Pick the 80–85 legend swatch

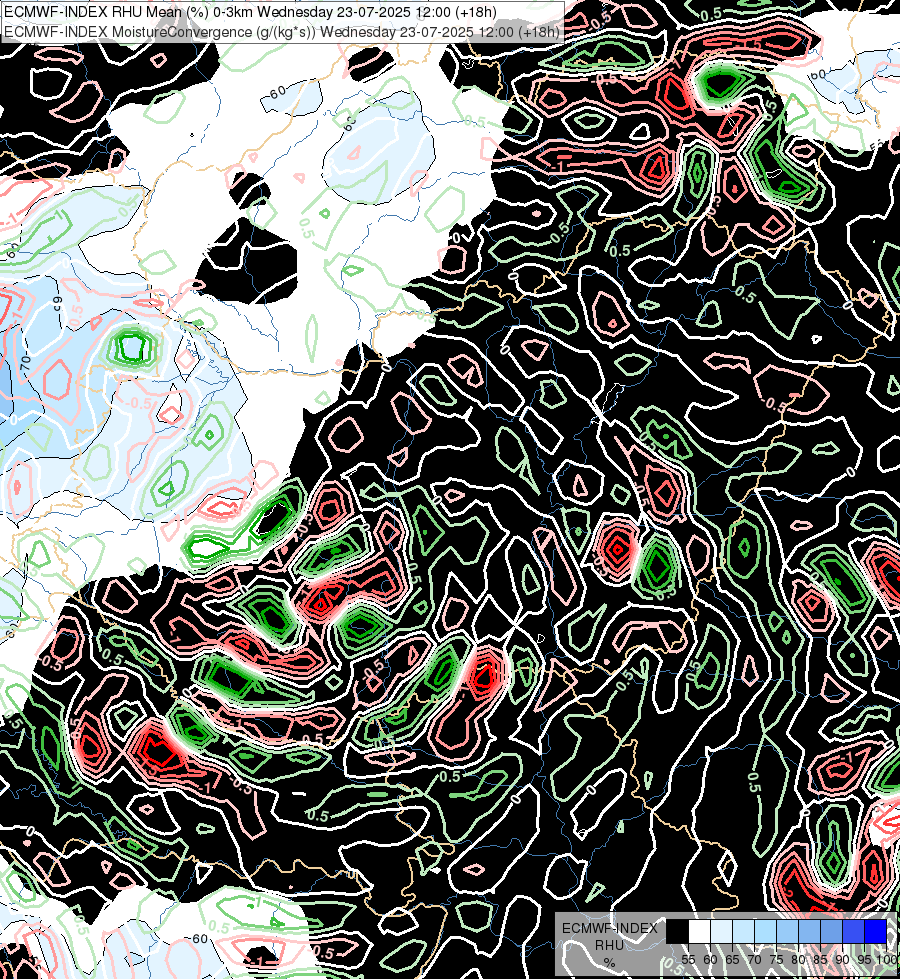point(809,931)
